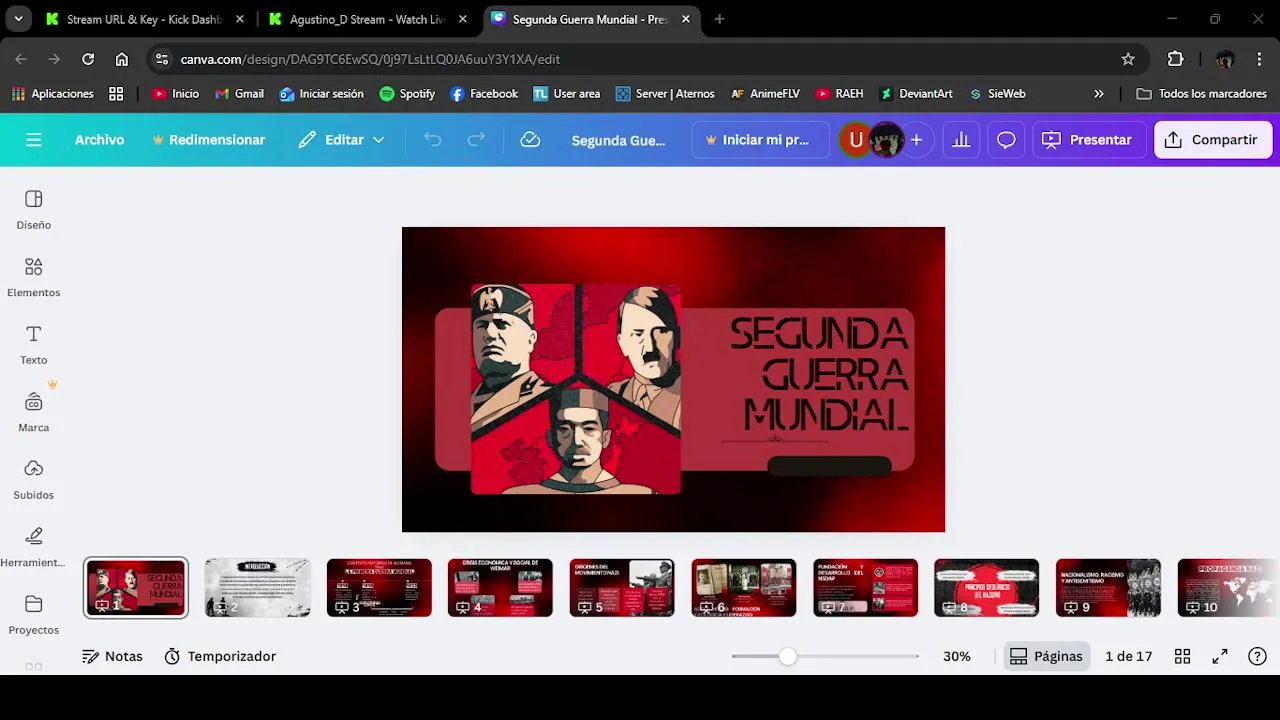Select the Segunda Guerra Mundial title text
Screen dimensions: 1280x720
click(820, 375)
